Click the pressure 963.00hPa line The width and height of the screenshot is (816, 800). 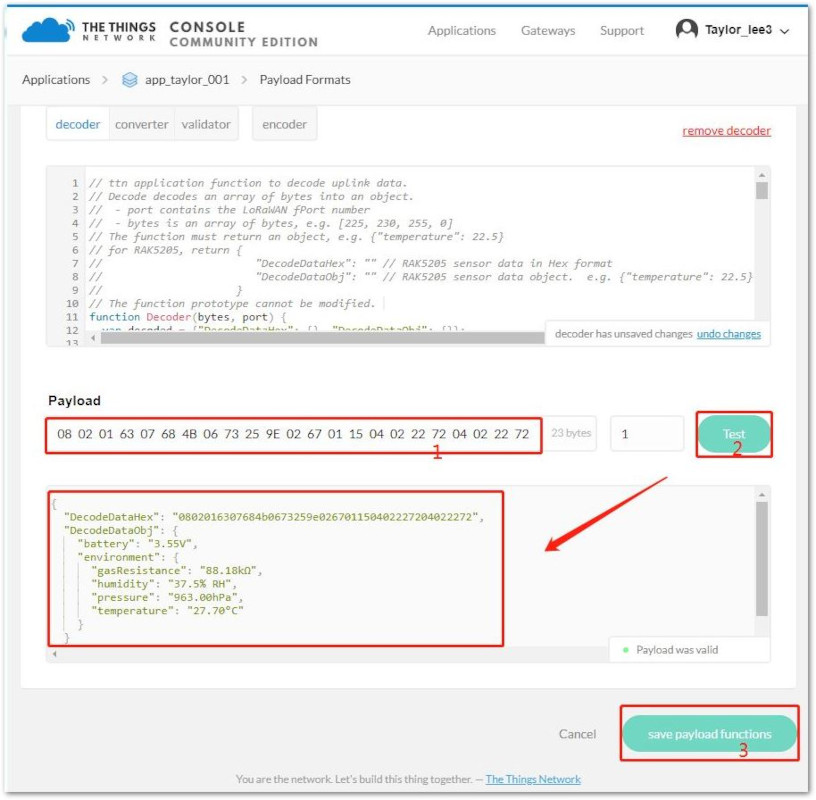pos(167,598)
